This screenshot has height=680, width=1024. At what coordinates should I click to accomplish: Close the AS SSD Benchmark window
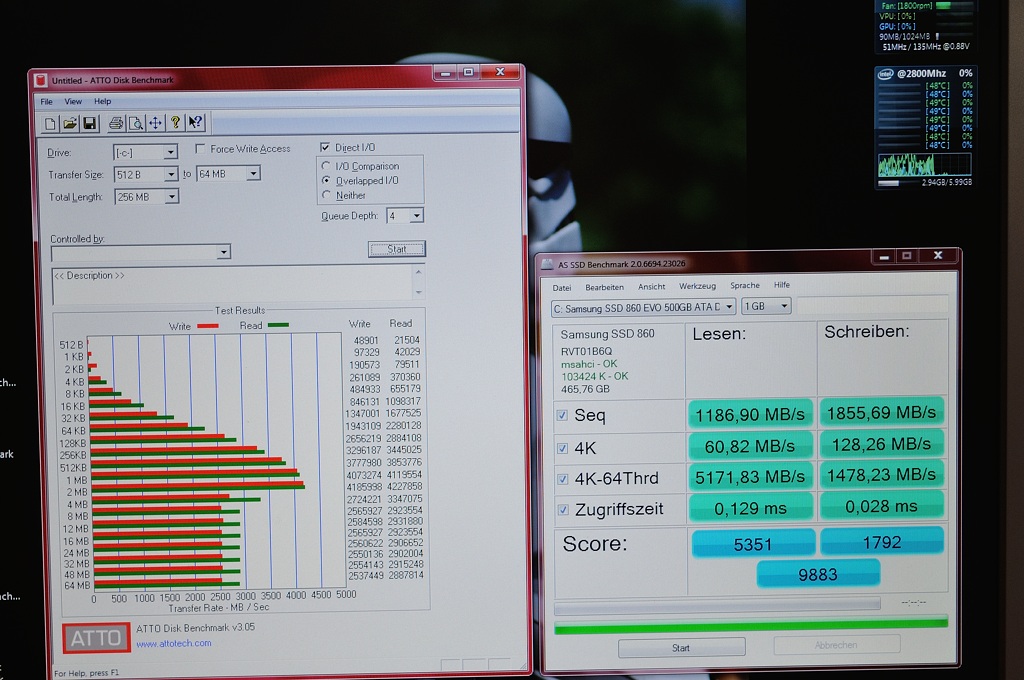(938, 255)
